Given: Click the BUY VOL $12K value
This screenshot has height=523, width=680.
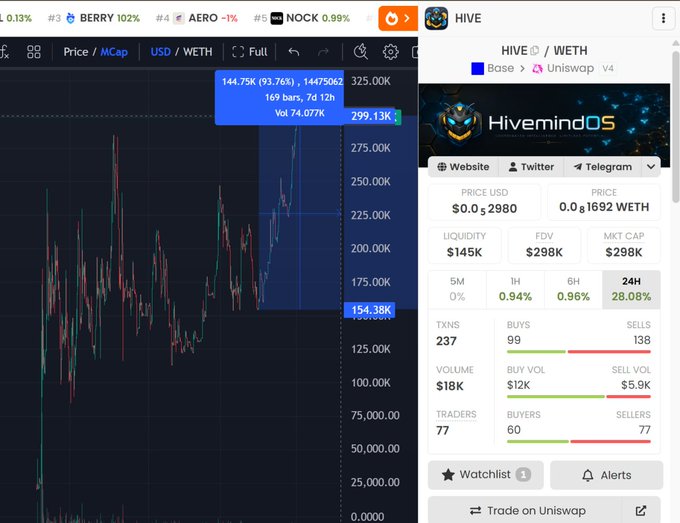Looking at the screenshot, I should pyautogui.click(x=519, y=385).
